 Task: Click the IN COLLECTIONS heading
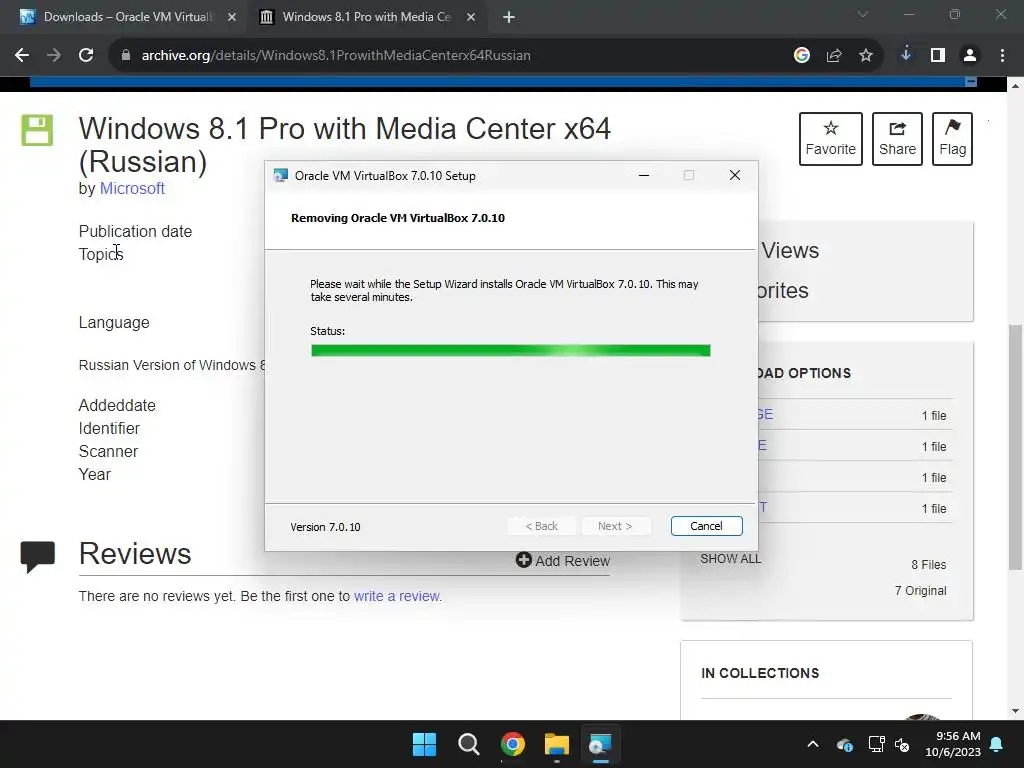click(760, 673)
